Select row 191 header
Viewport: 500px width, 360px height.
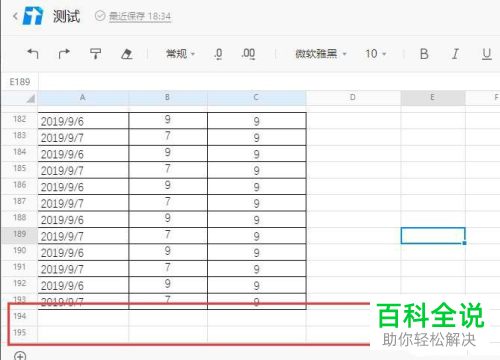(x=19, y=267)
